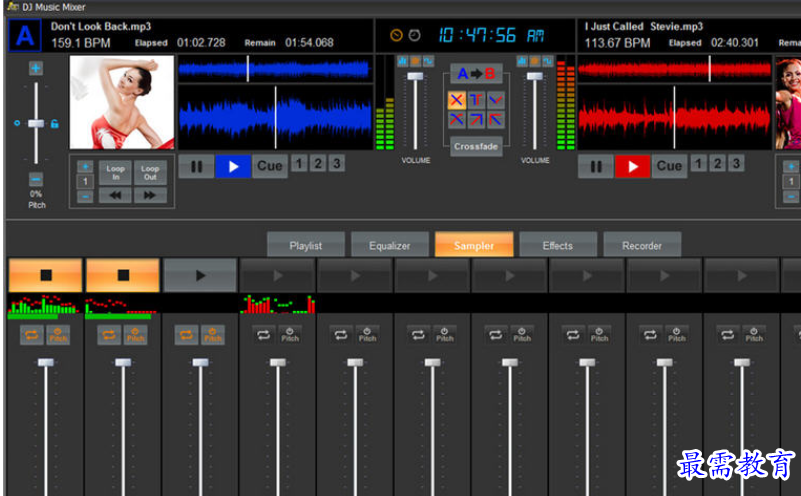The image size is (801, 496).
Task: Toggle Pitch on the first sampler channel
Action: coord(58,335)
